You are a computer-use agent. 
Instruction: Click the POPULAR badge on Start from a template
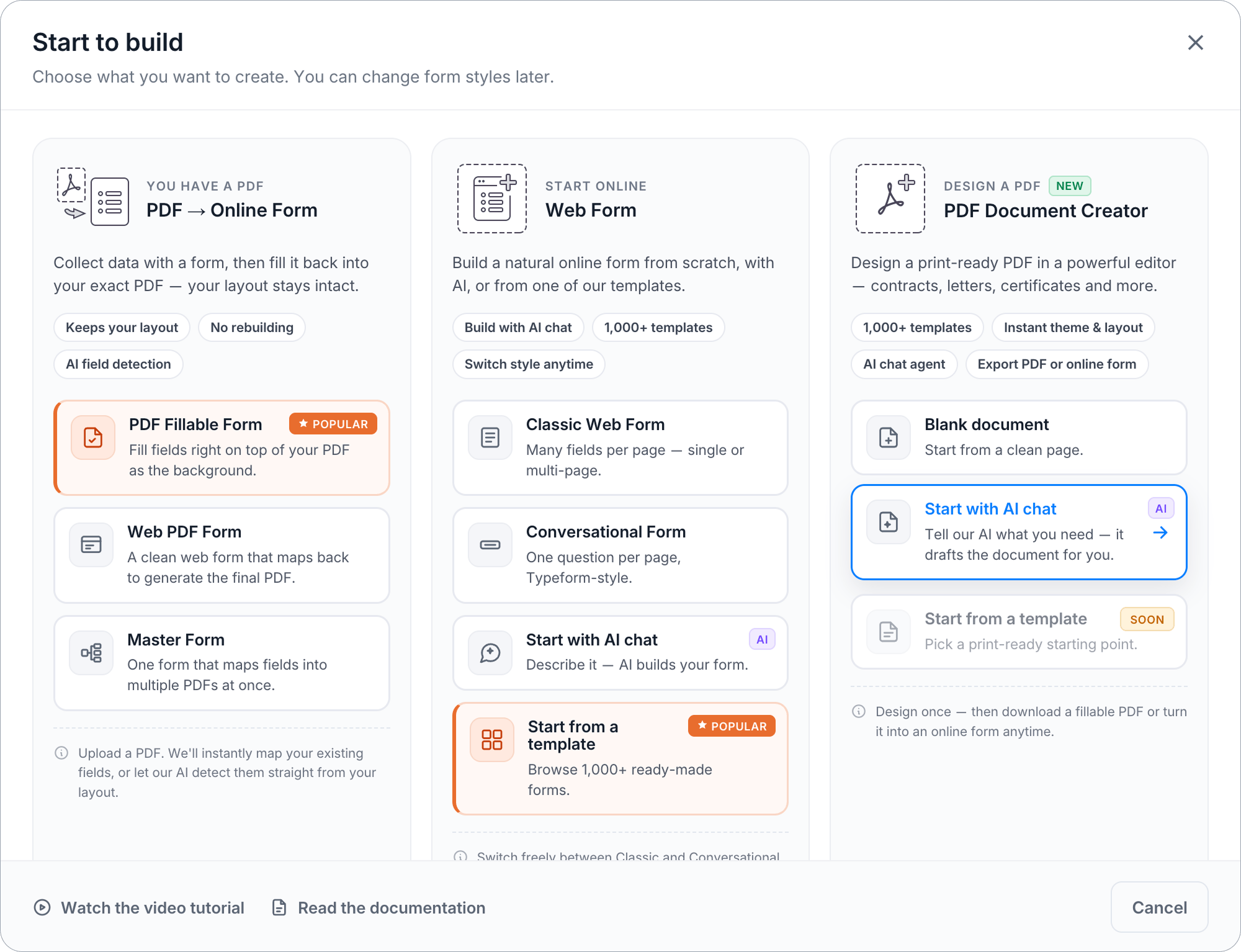[732, 726]
